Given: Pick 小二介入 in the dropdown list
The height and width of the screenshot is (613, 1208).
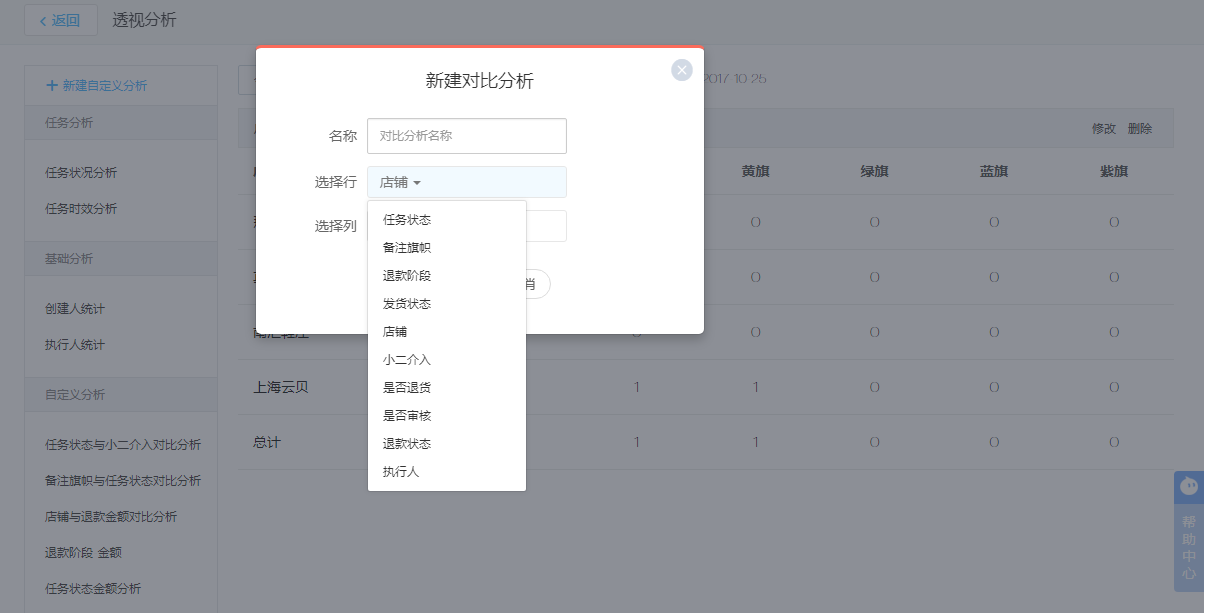Looking at the screenshot, I should click(407, 360).
